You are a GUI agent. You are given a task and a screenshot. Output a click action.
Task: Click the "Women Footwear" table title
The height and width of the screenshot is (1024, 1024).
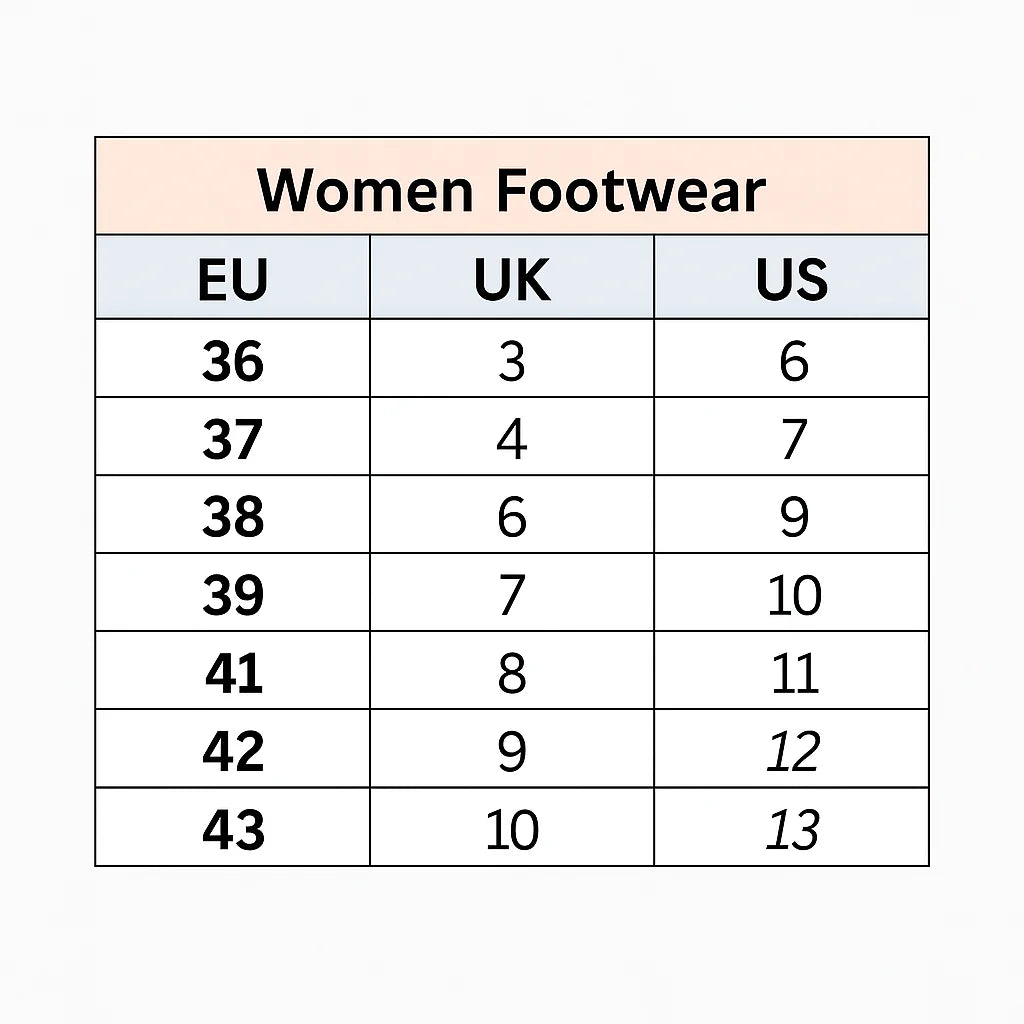click(x=511, y=189)
